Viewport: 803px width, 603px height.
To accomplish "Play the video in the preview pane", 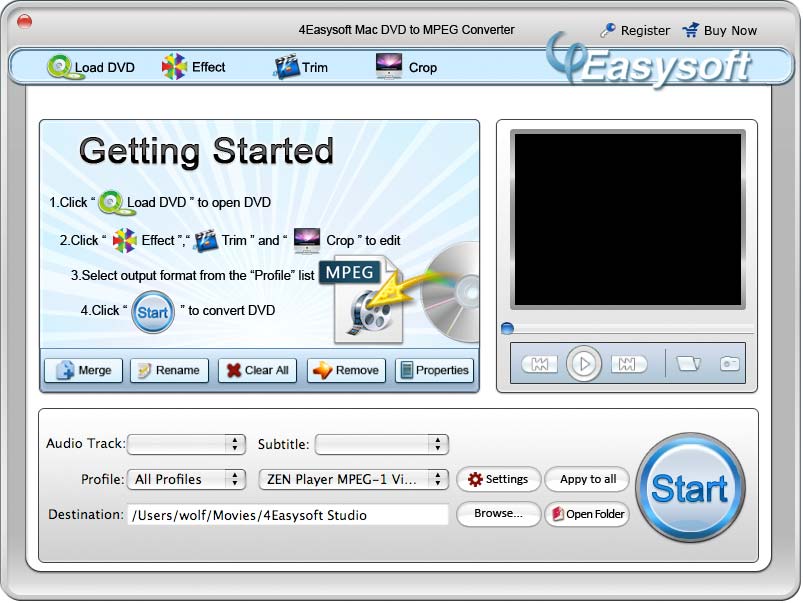I will coord(583,363).
